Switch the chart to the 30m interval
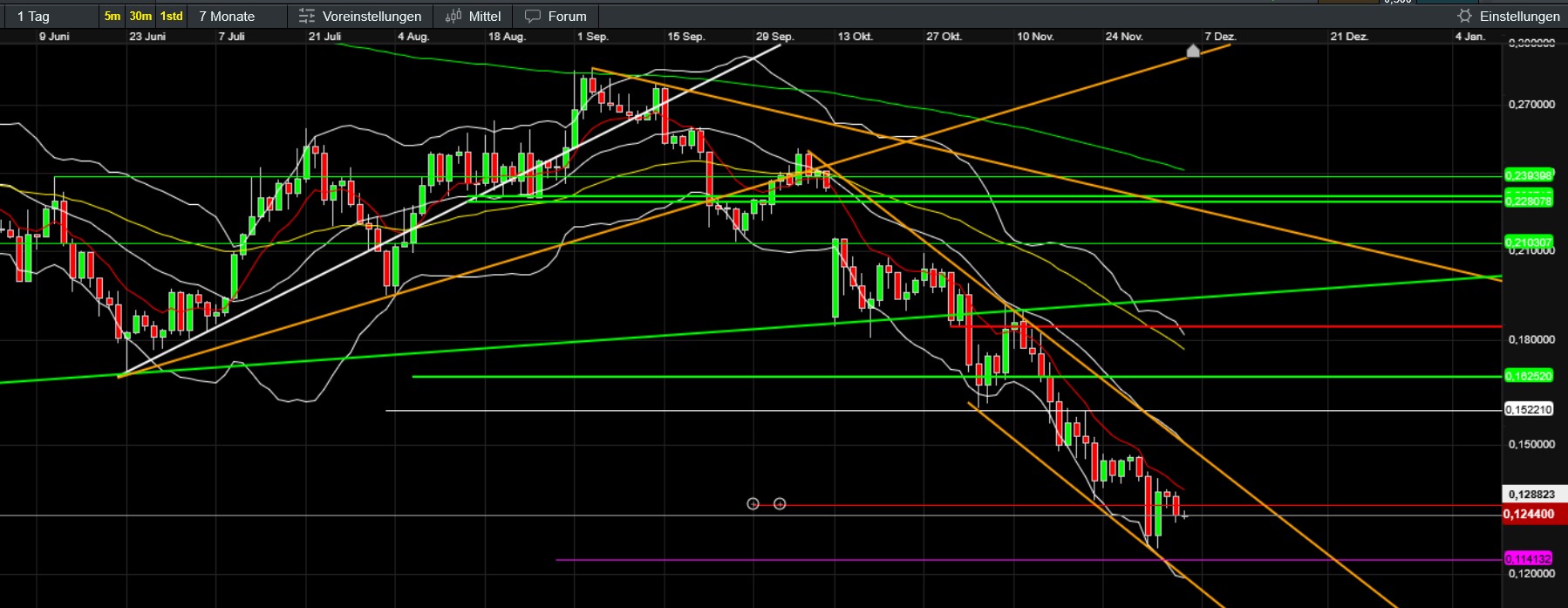This screenshot has width=1568, height=608. [x=140, y=16]
